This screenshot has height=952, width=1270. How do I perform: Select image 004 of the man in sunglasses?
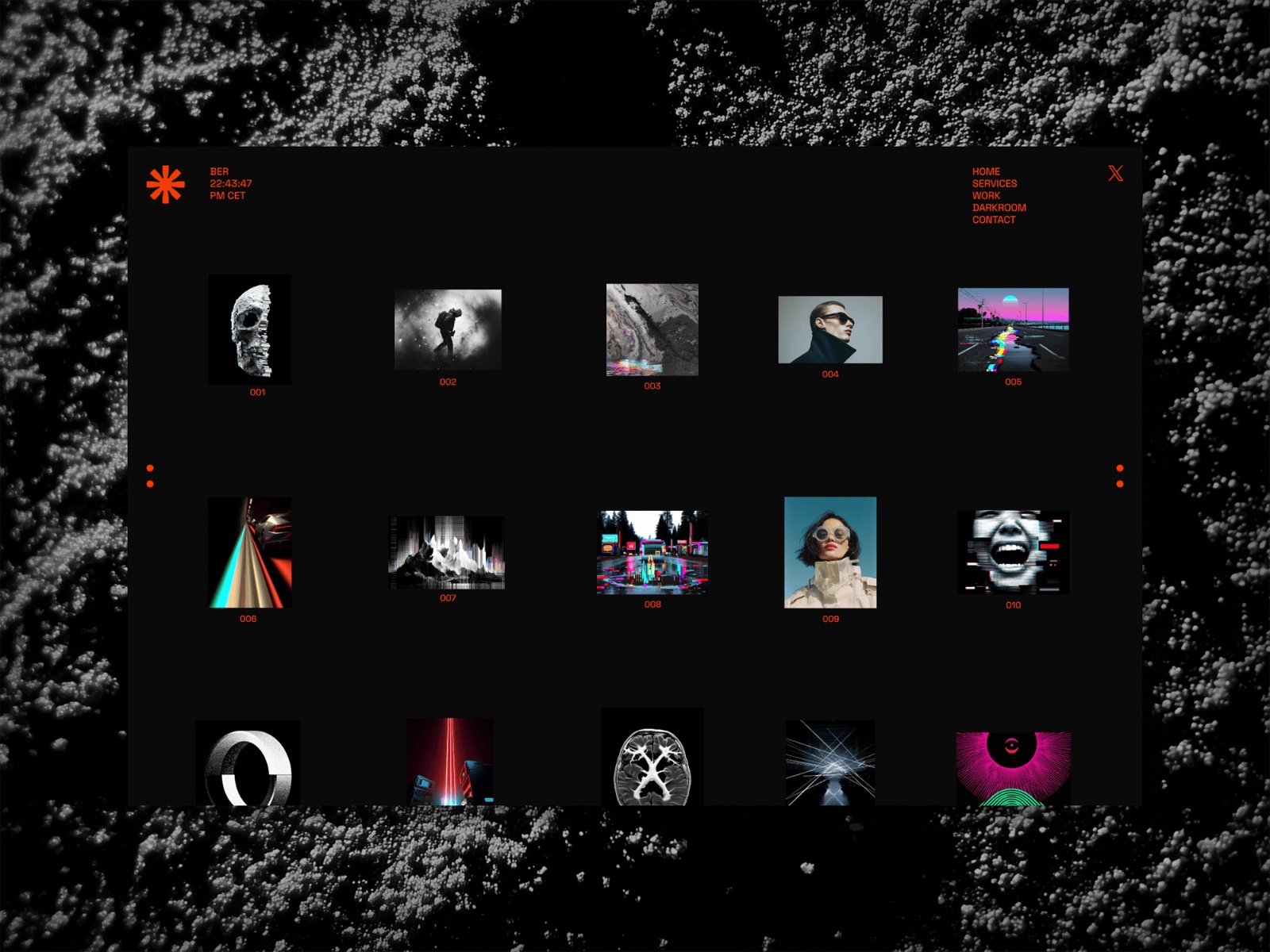(x=830, y=330)
